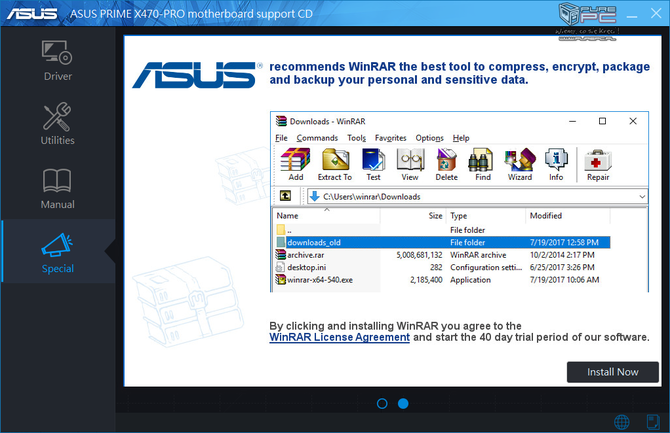
Task: Click the Name column header
Action: (x=326, y=216)
